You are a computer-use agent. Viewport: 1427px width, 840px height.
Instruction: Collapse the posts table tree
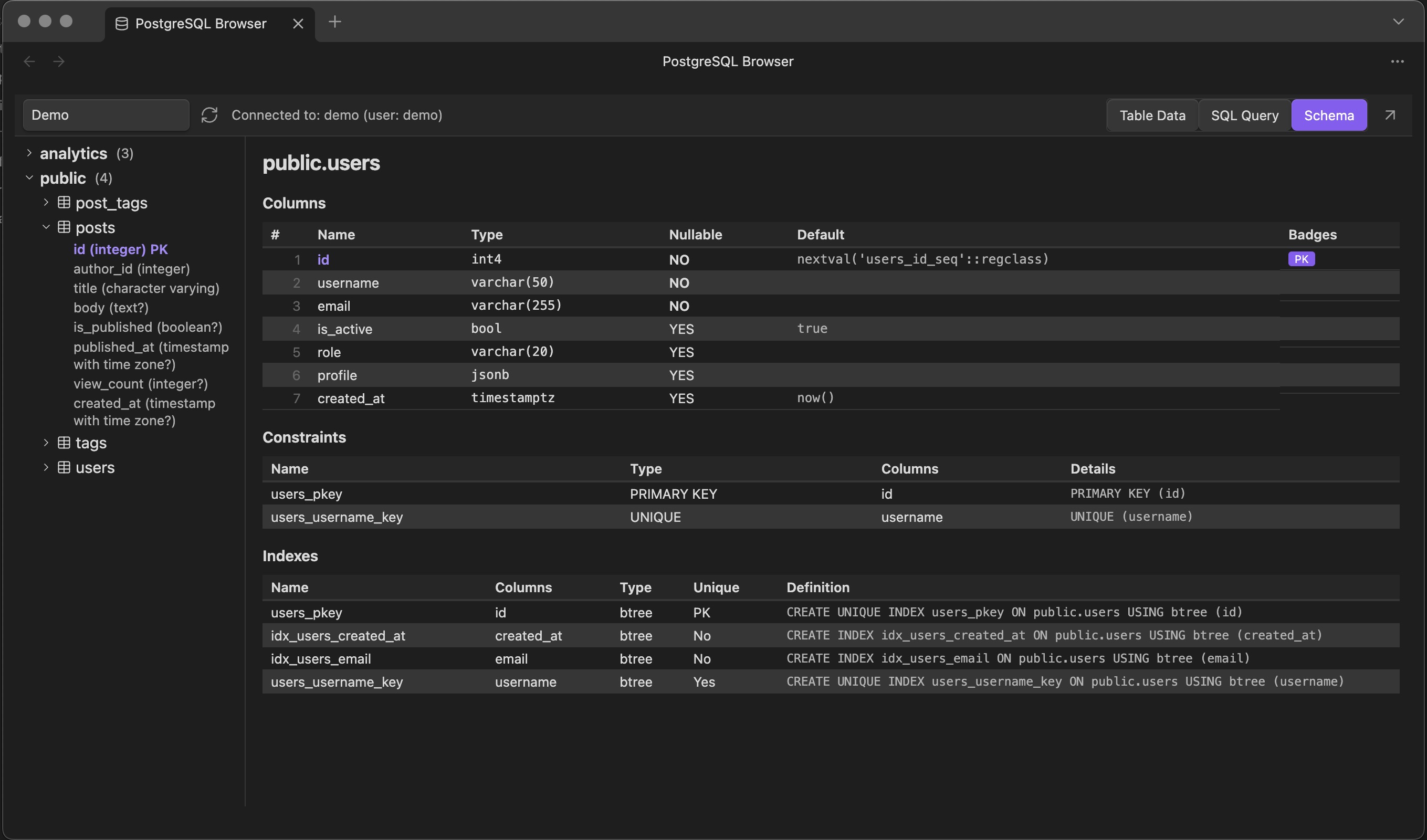(46, 227)
